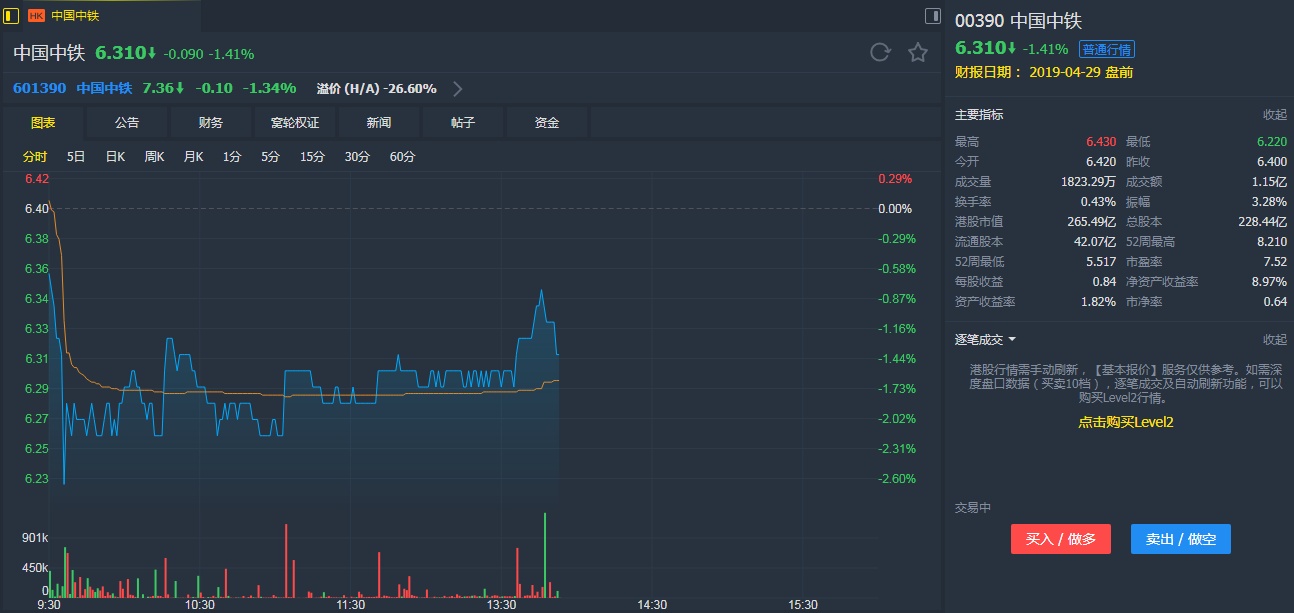
Task: Click the 溢价 (H/A) -26.60% text
Action: pyautogui.click(x=377, y=88)
